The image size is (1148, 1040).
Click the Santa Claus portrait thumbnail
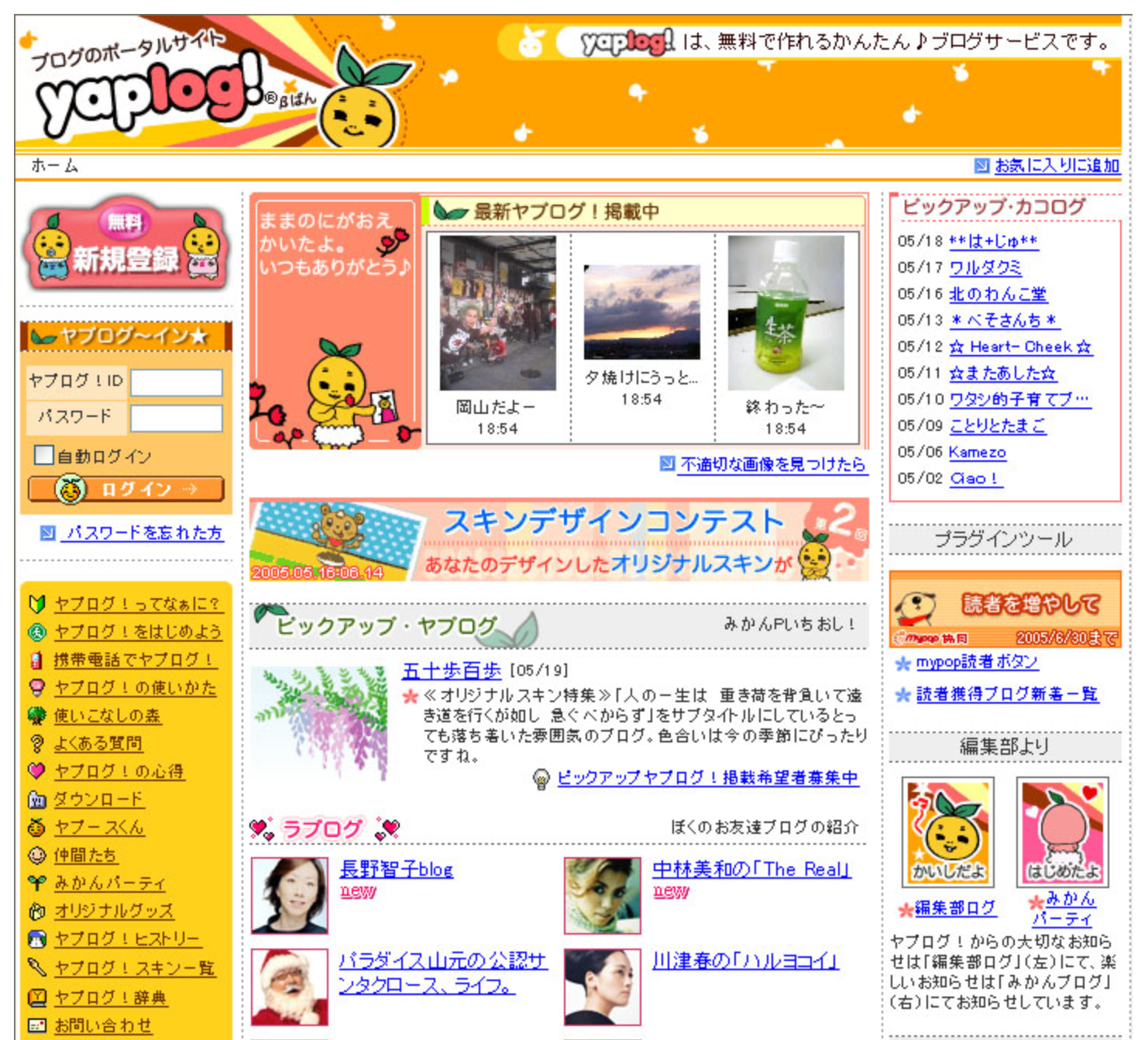[x=289, y=987]
